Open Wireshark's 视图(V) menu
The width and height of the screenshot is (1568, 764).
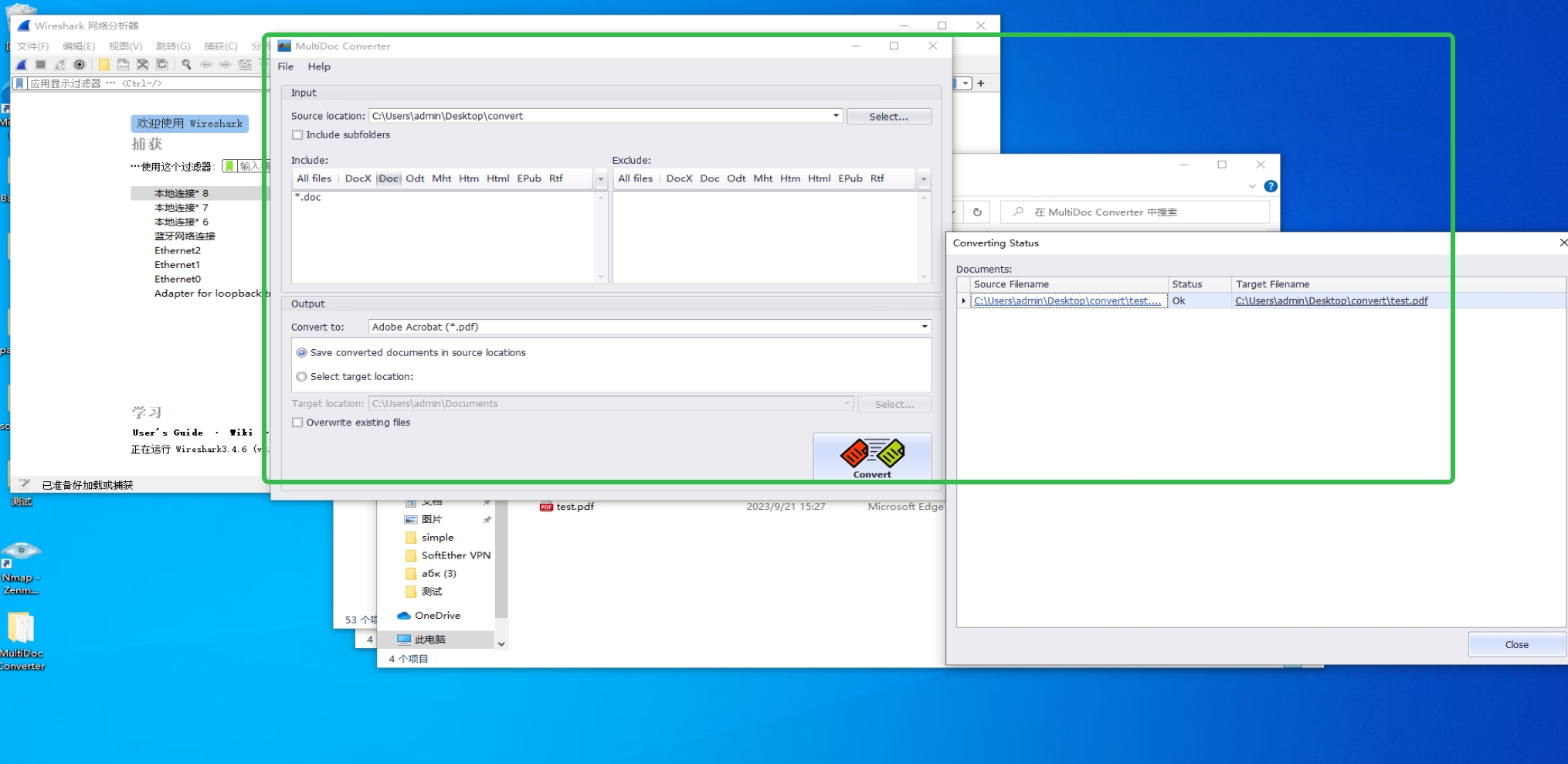click(125, 46)
